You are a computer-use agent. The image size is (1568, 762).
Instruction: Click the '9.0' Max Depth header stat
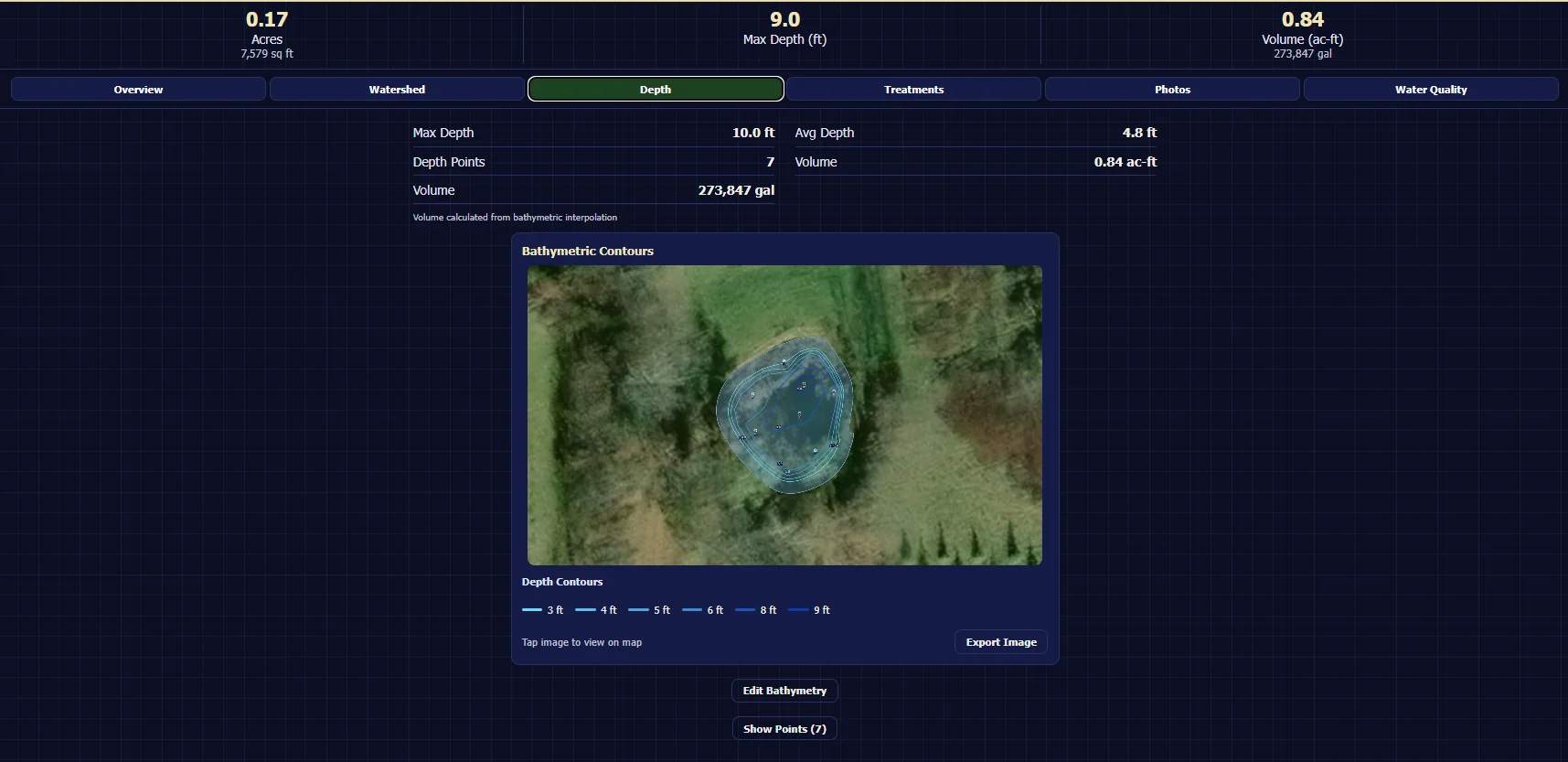coord(784,19)
